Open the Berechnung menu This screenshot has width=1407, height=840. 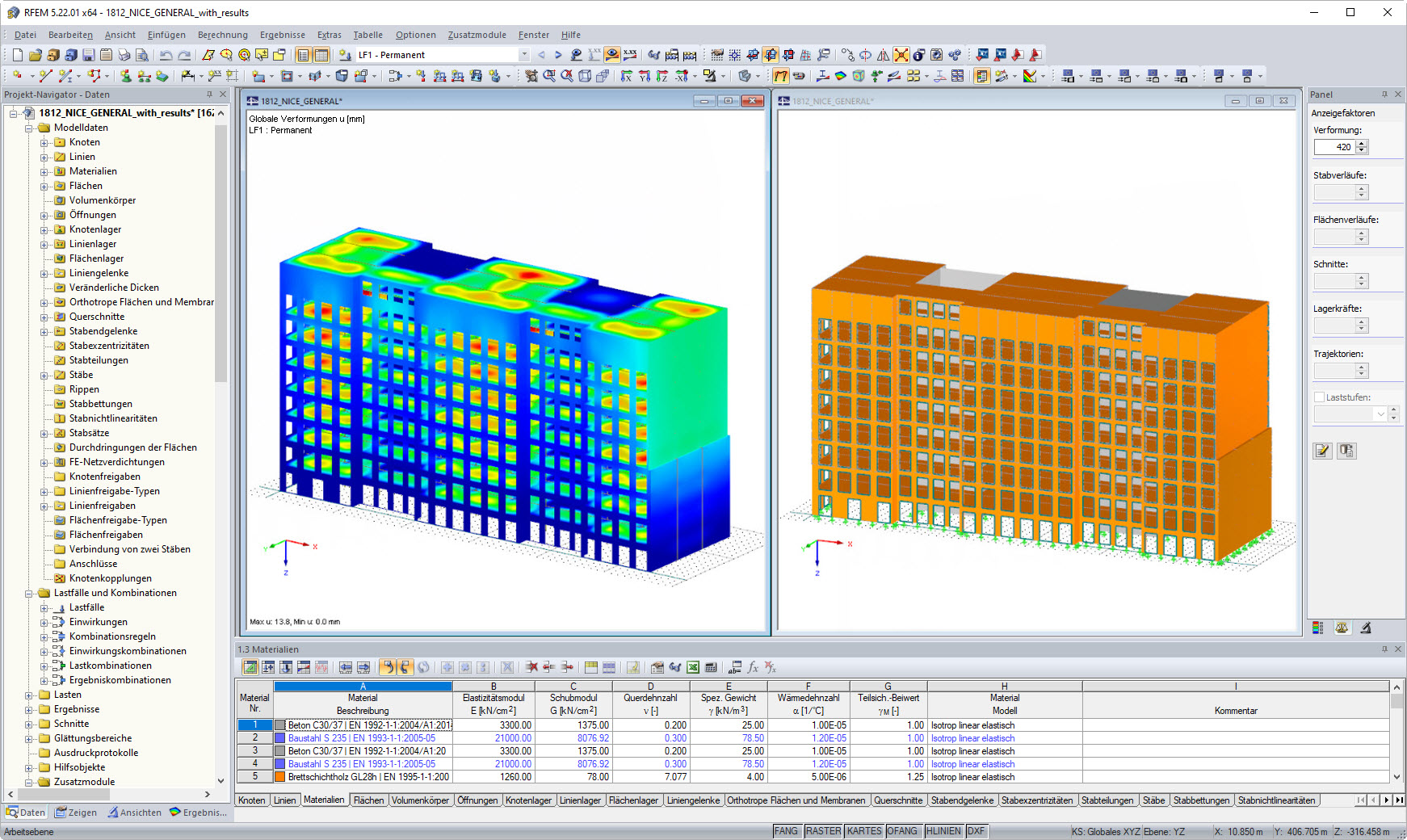(222, 35)
